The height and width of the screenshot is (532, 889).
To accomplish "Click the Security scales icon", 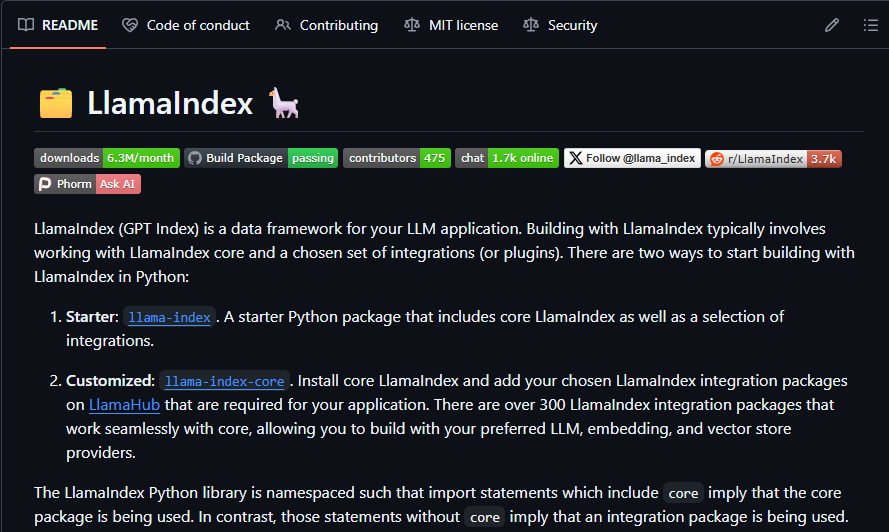I will pyautogui.click(x=531, y=25).
